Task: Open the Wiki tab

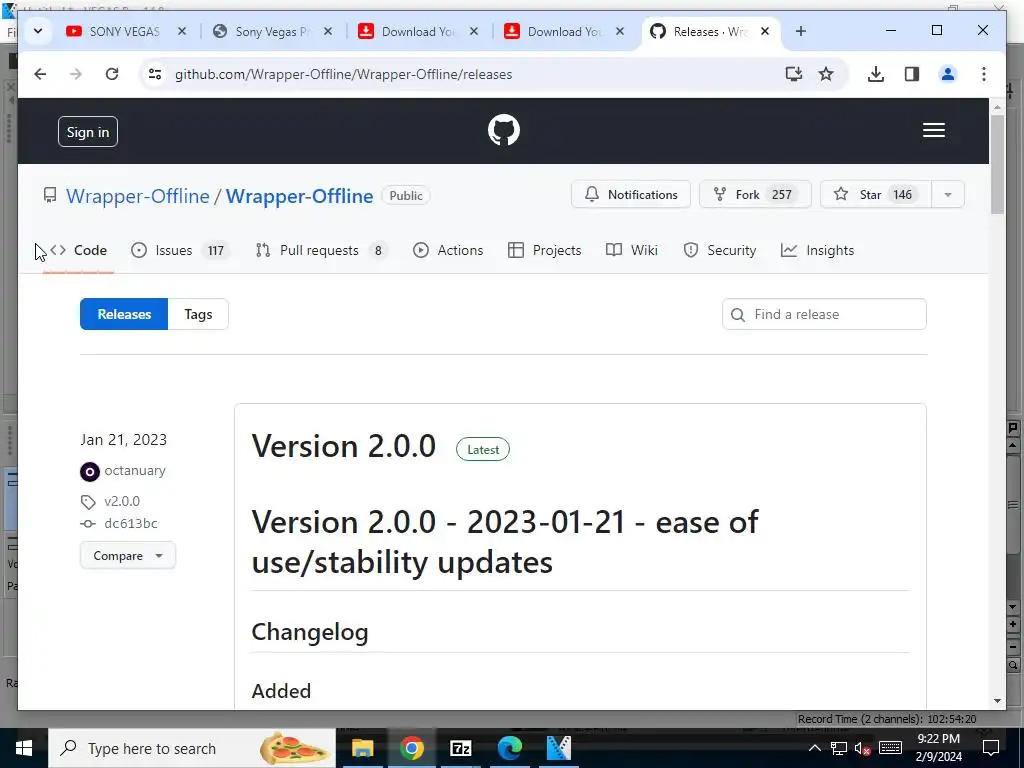Action: click(632, 250)
